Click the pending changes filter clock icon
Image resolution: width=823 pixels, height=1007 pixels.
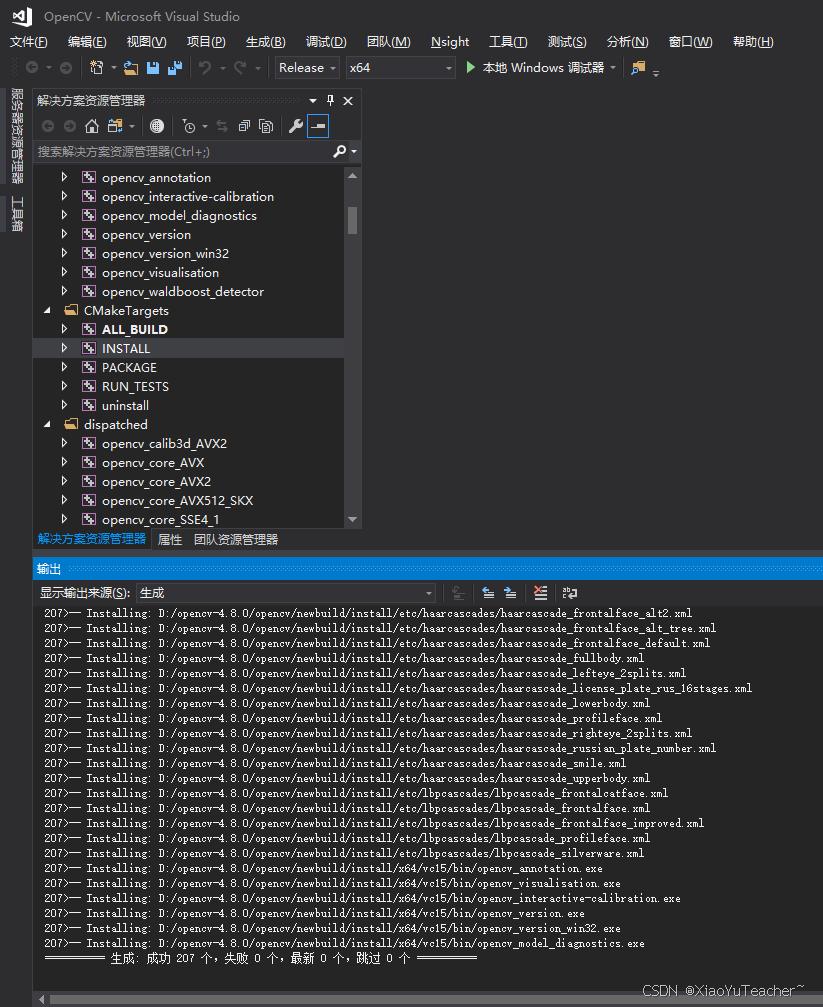pyautogui.click(x=189, y=126)
